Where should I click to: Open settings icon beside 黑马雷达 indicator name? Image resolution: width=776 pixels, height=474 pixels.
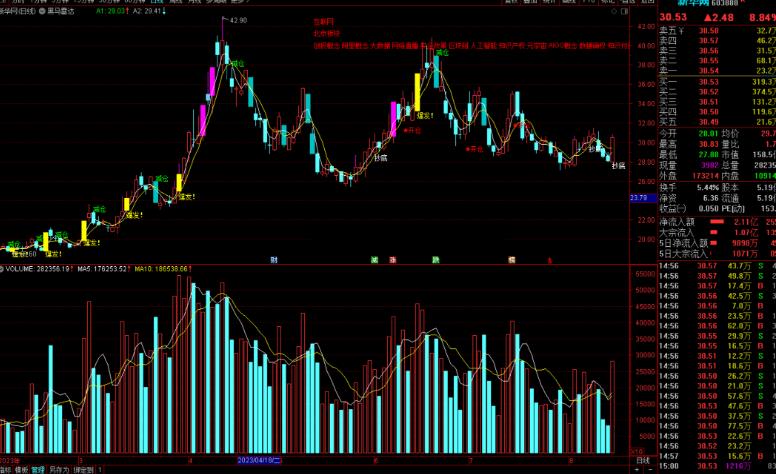tap(42, 11)
